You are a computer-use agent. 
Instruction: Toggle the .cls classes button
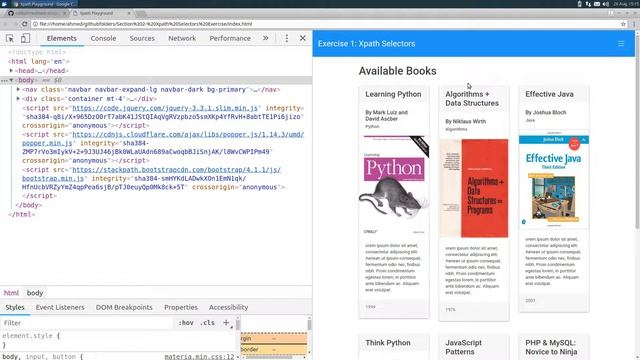tap(207, 323)
